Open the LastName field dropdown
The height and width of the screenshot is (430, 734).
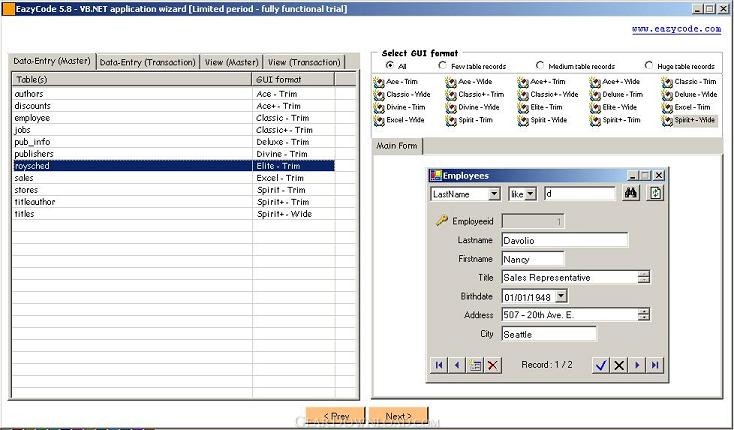coord(494,194)
